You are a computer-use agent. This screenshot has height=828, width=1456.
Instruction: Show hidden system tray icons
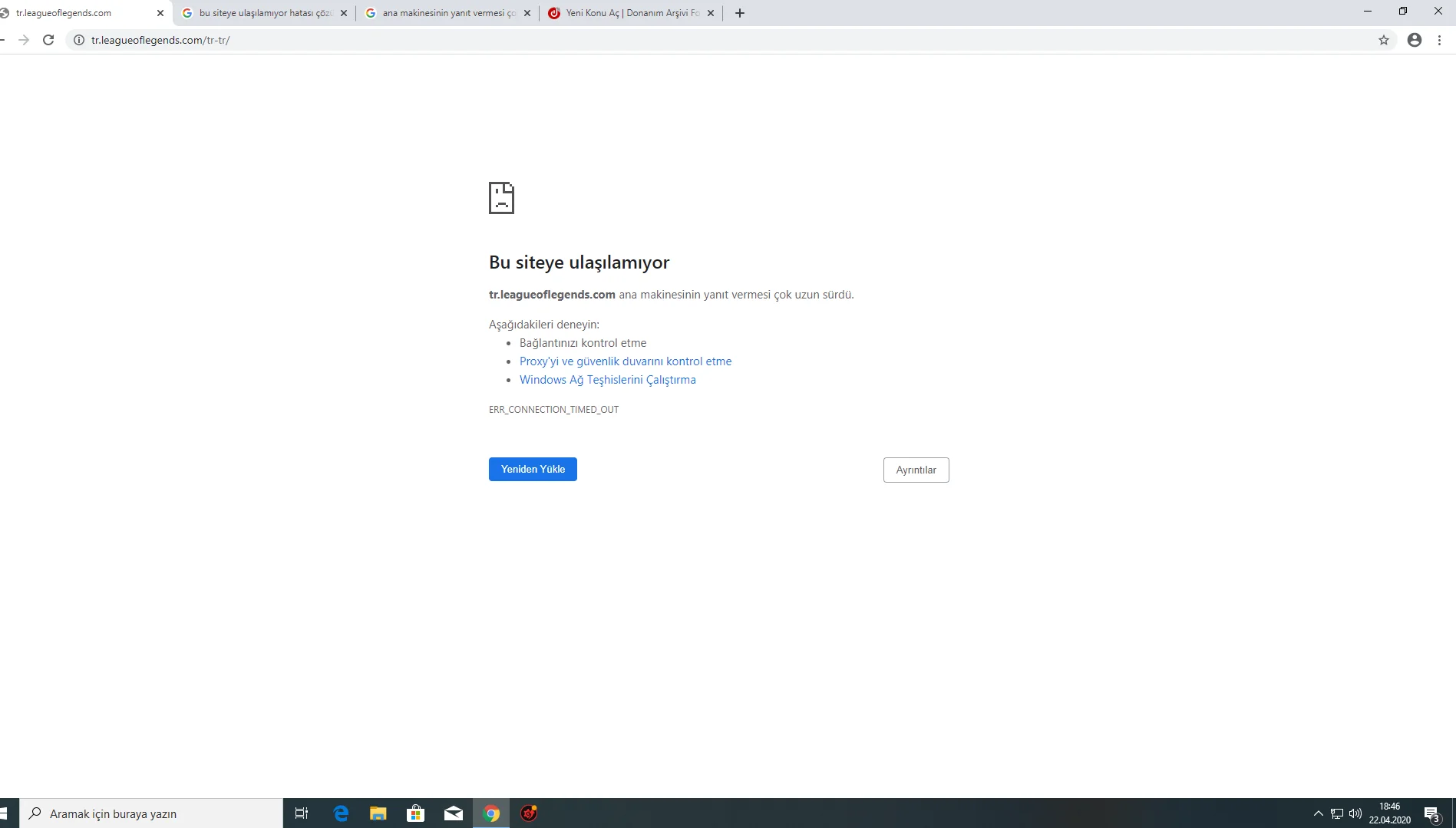1319,813
